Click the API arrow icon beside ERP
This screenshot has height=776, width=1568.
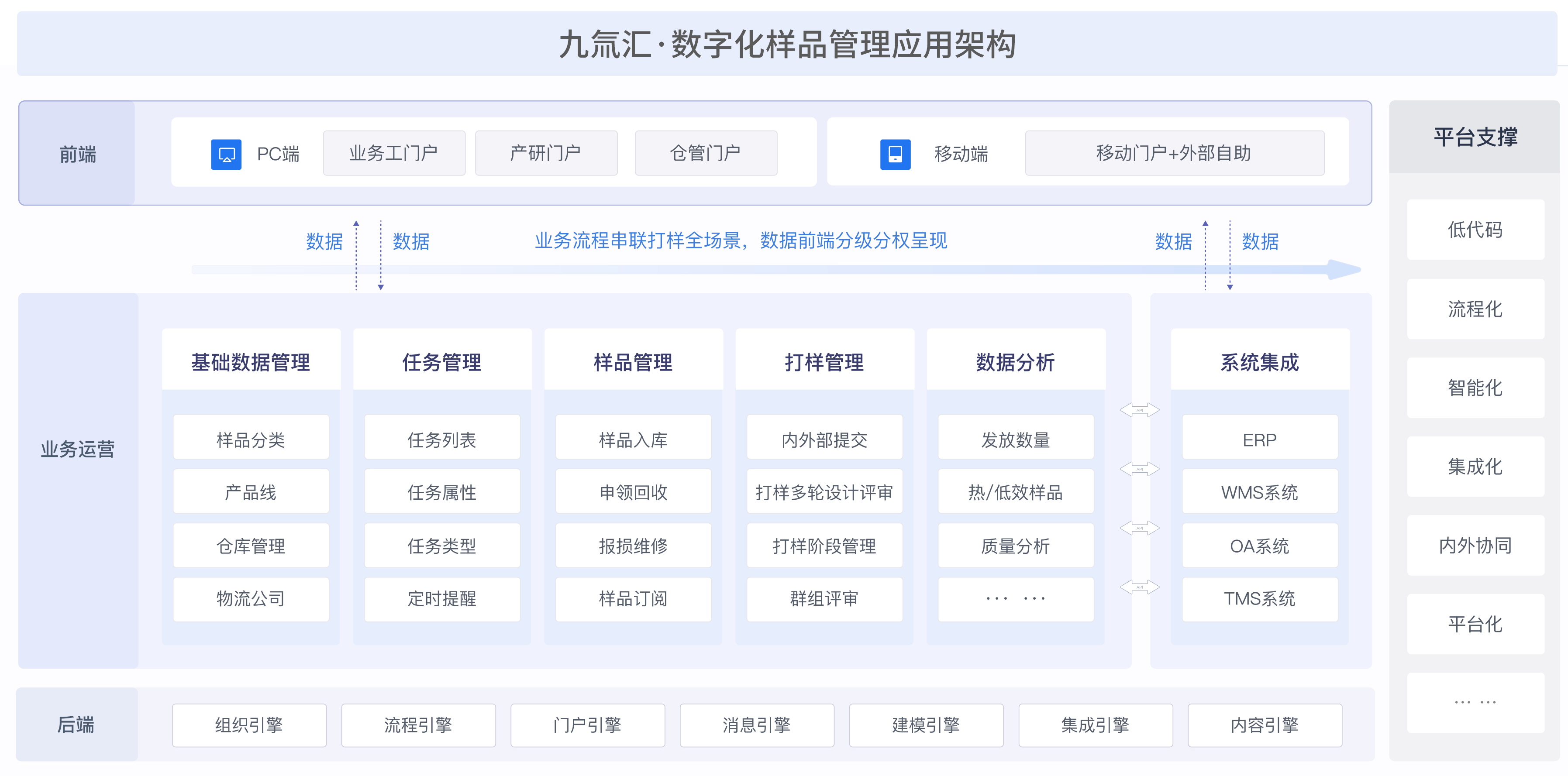(1140, 410)
